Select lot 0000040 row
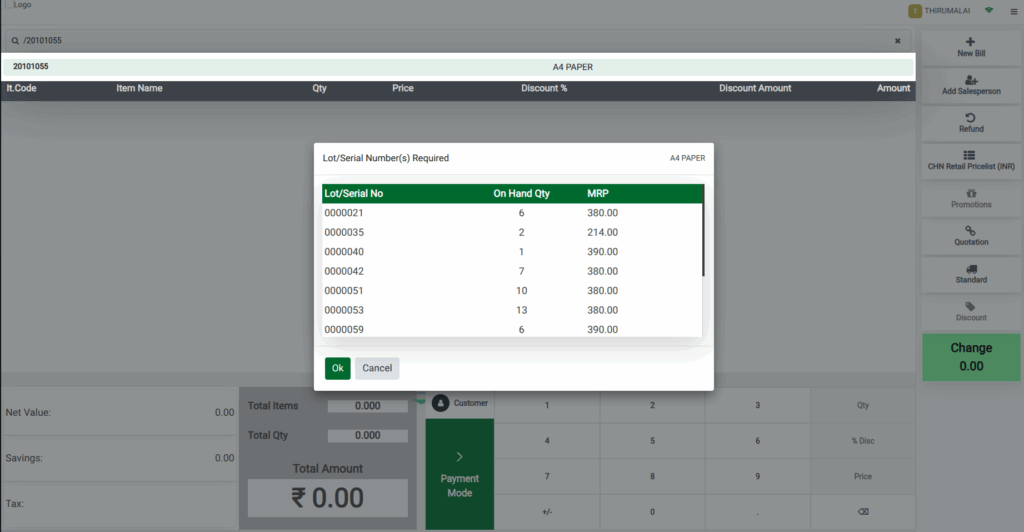Screen dimensions: 1024x532 pyautogui.click(x=512, y=252)
